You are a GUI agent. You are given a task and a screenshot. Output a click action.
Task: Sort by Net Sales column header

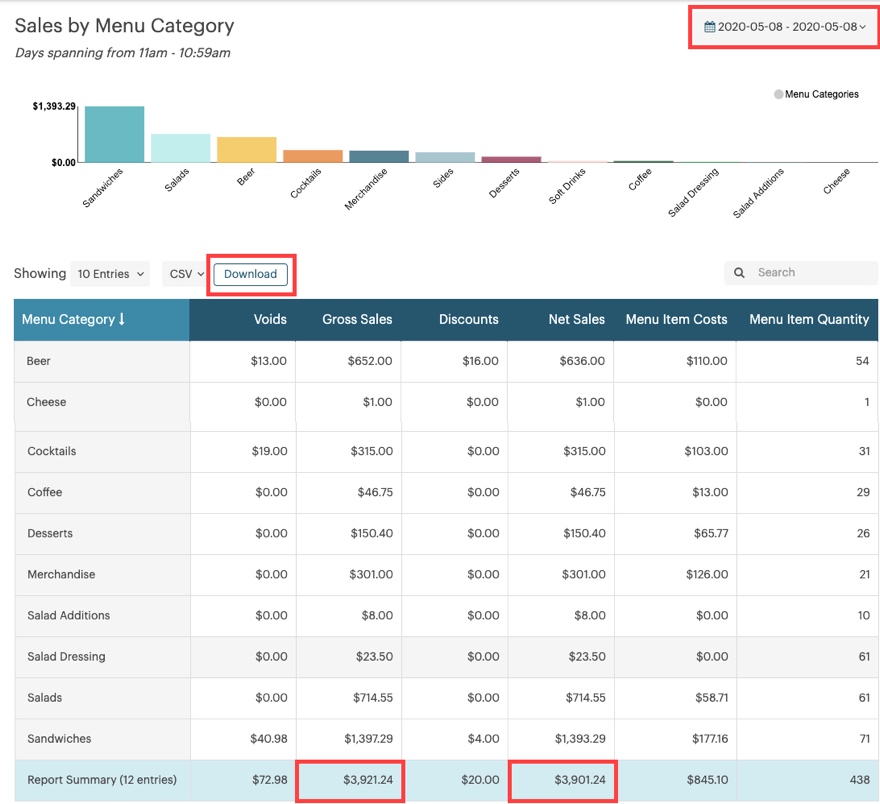point(576,320)
